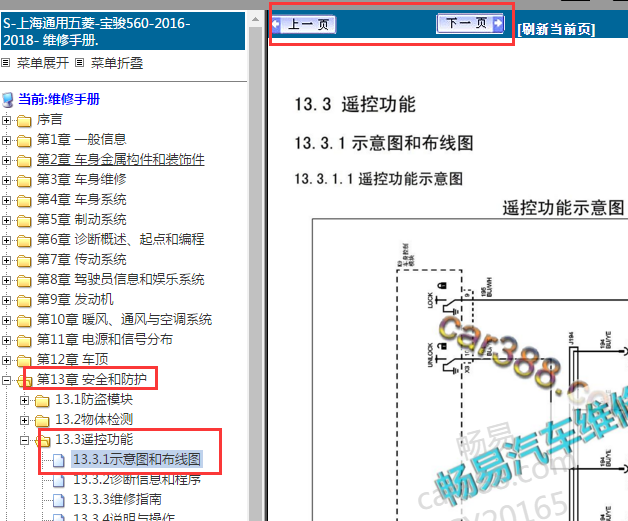628x521 pixels.
Task: Select 13.3.2诊断信息和程序 page
Action: point(137,479)
